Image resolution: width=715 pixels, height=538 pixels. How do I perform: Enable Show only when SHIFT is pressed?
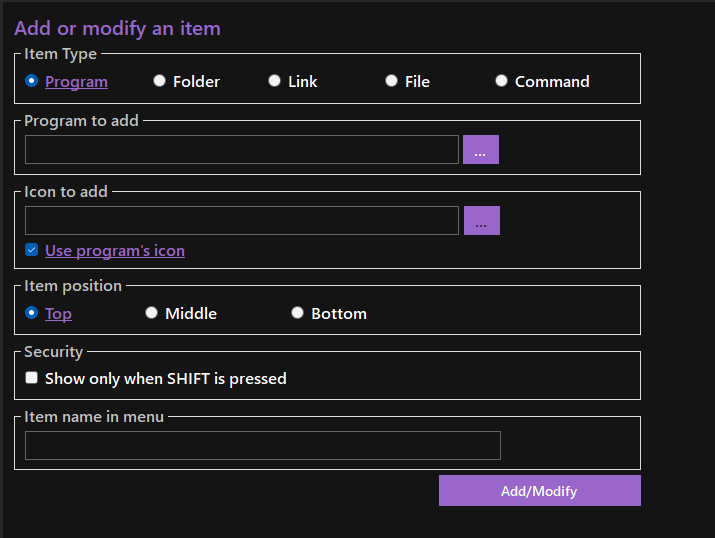[x=32, y=378]
